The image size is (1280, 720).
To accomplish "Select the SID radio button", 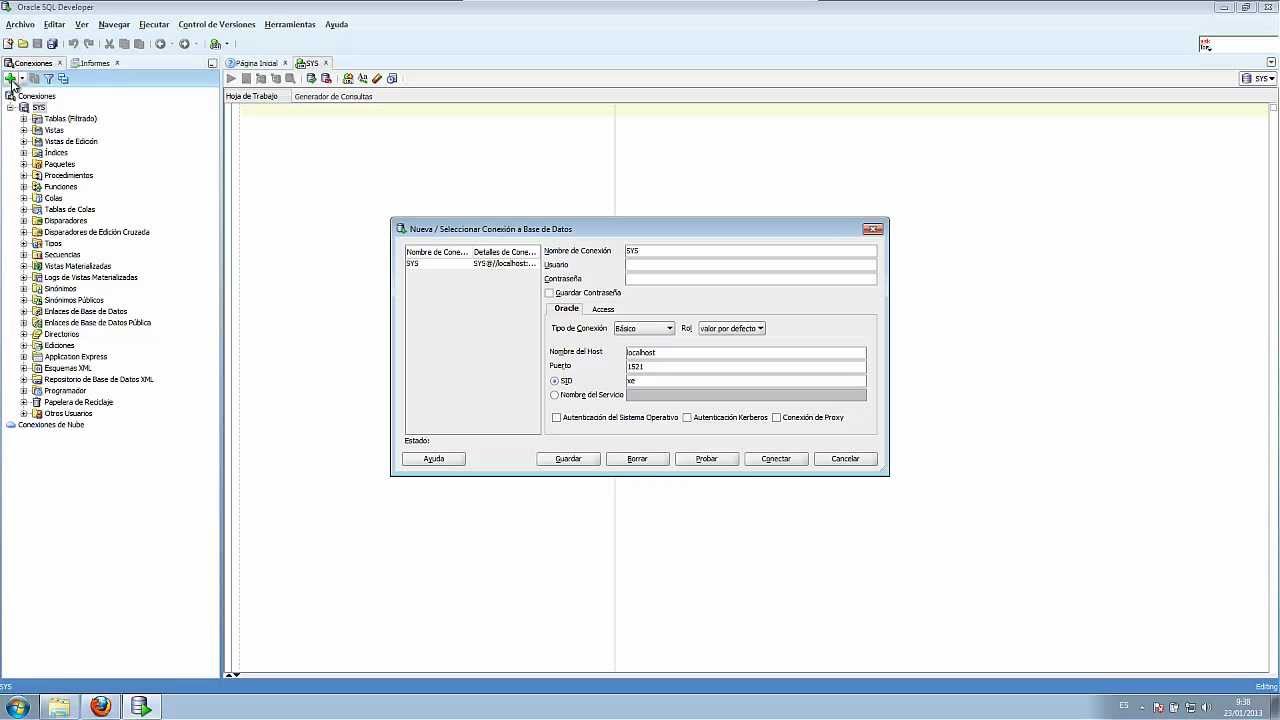I will tap(554, 381).
